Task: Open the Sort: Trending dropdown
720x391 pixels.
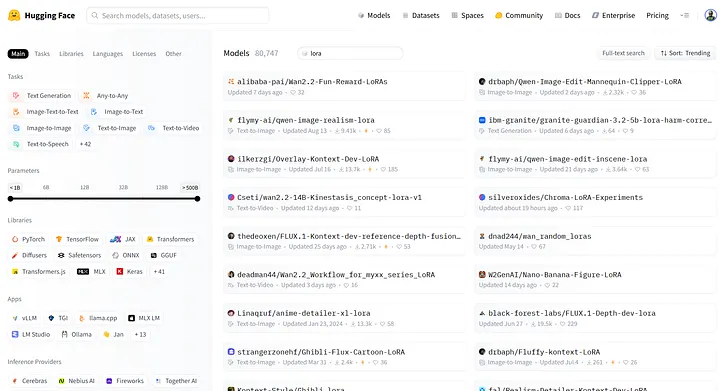Action: click(685, 53)
